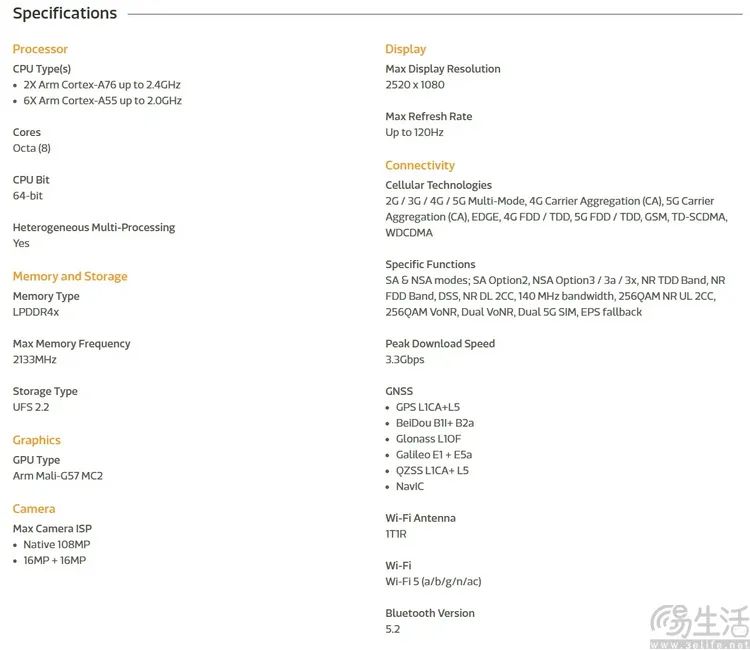This screenshot has width=750, height=650.
Task: Select the GPS L1CA+L5 list item
Action: pyautogui.click(x=428, y=407)
